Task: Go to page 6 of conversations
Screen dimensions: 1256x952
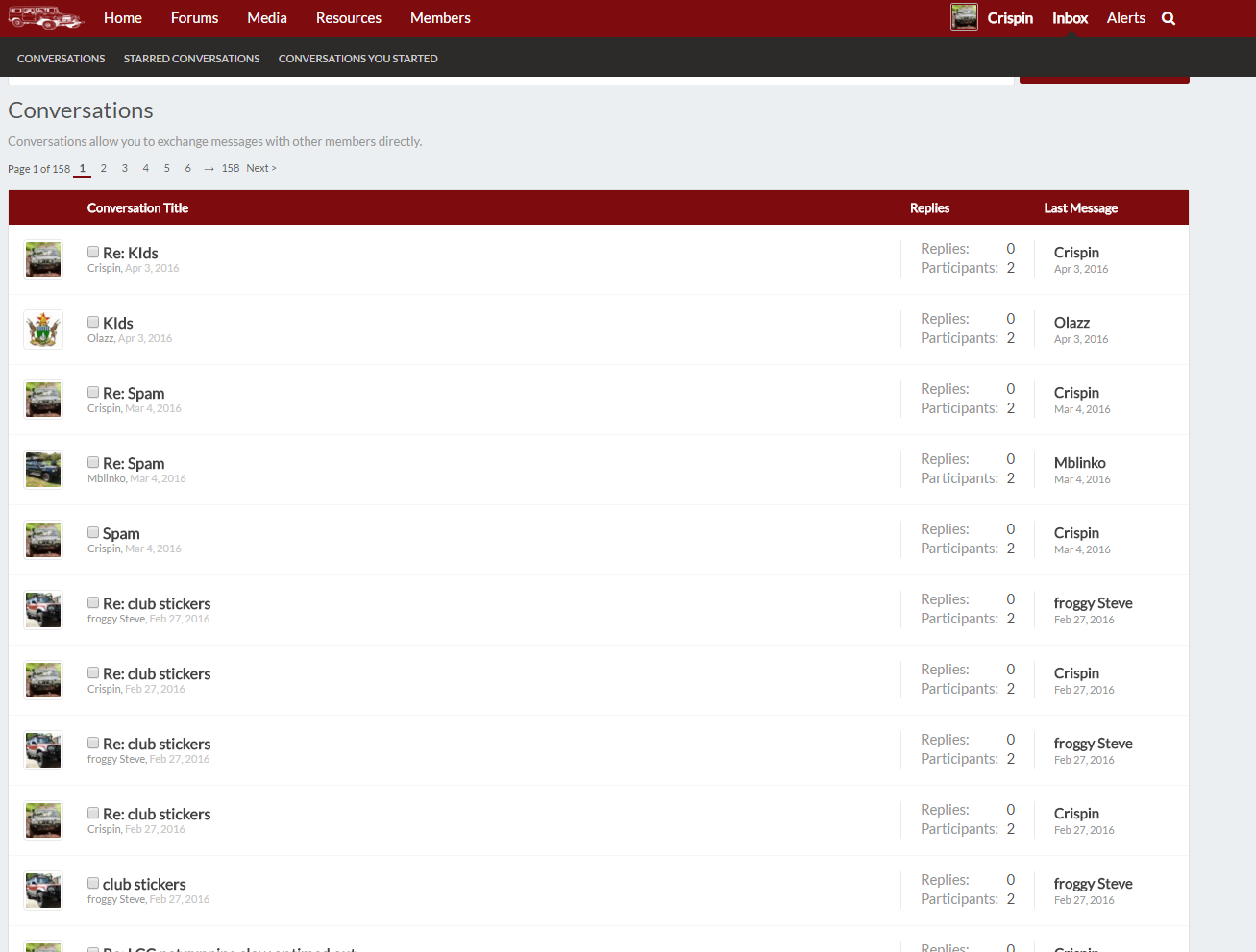Action: point(188,168)
